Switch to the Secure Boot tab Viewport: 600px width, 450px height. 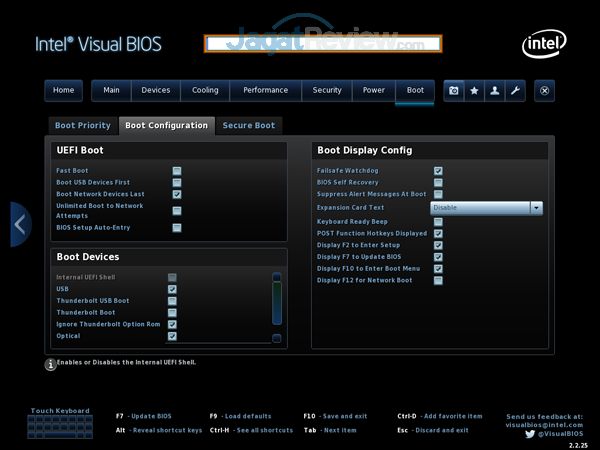click(249, 126)
